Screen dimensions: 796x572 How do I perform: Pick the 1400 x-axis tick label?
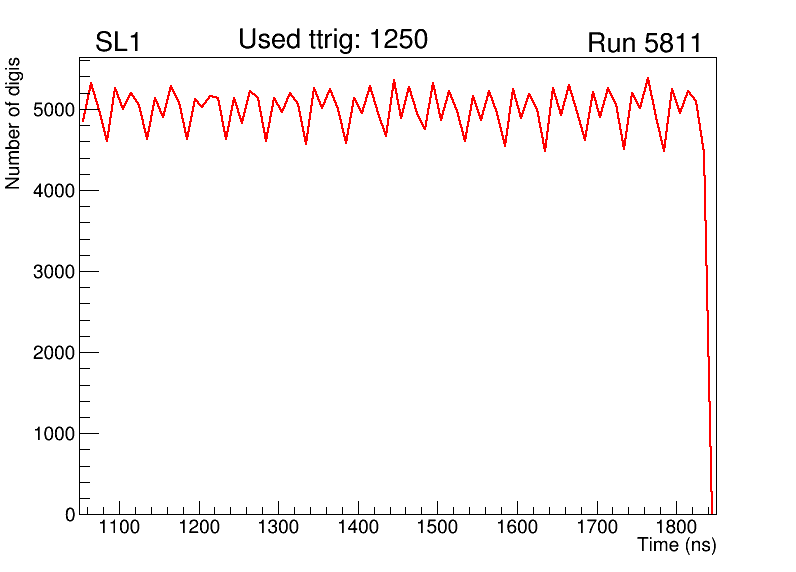click(x=358, y=528)
